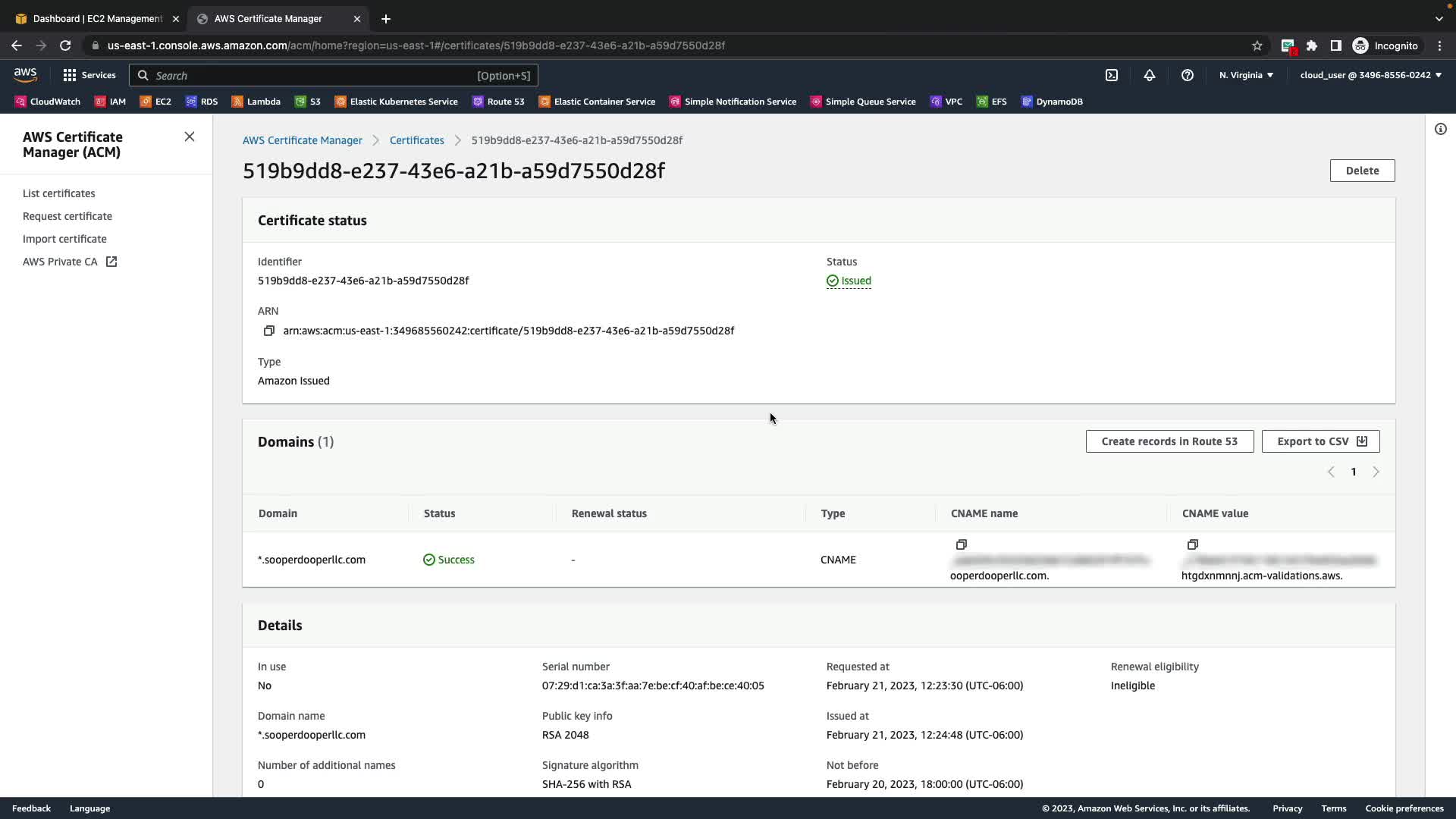Copy the CNAME value record
This screenshot has height=819, width=1456.
[1192, 544]
